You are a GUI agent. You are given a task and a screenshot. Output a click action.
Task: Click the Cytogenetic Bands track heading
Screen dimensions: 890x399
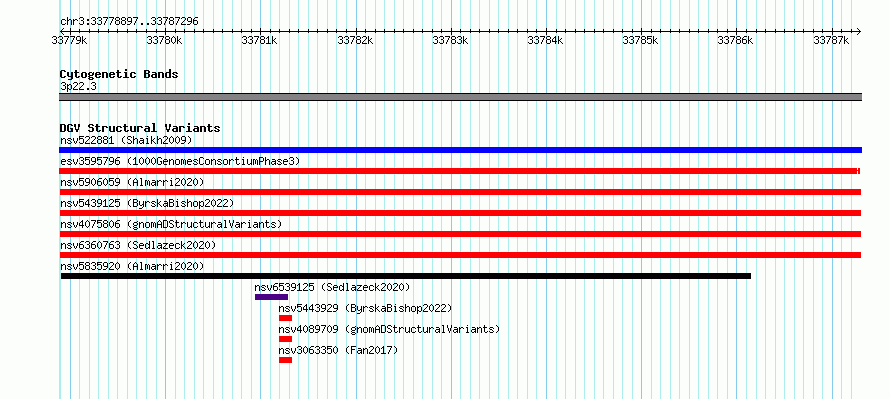coord(119,74)
